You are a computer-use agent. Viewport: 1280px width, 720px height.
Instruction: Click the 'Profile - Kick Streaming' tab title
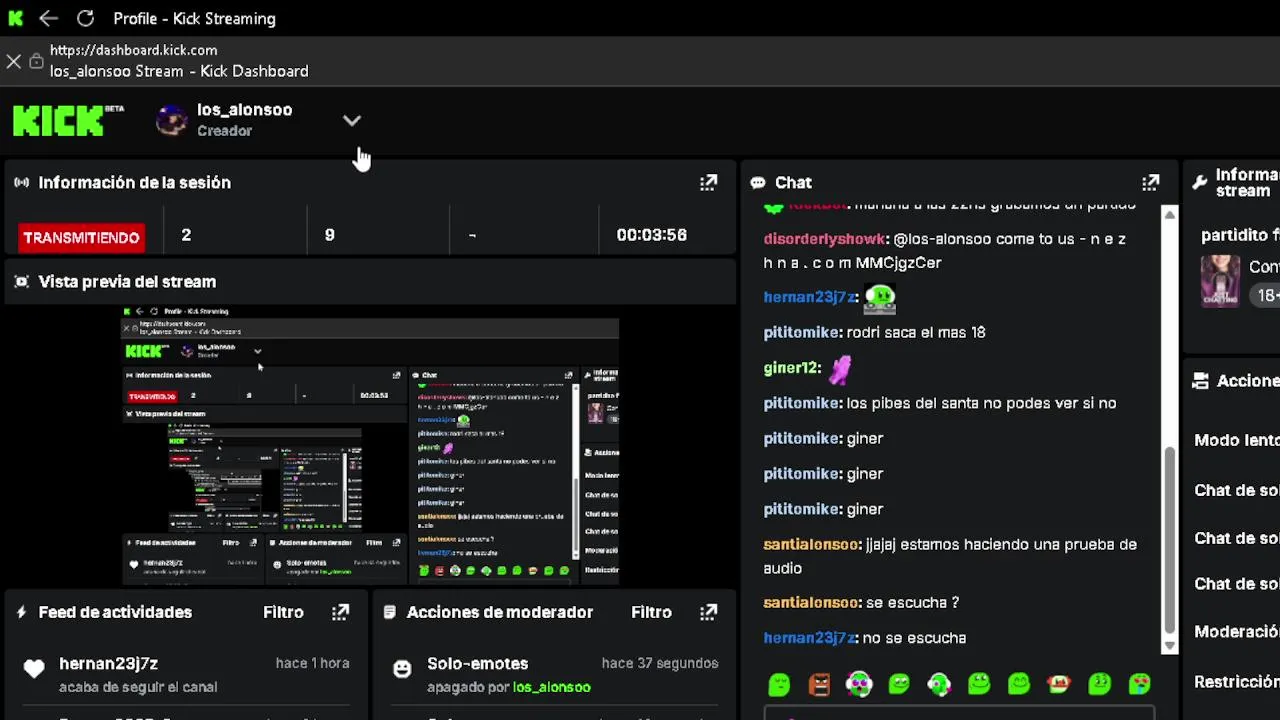[x=194, y=19]
